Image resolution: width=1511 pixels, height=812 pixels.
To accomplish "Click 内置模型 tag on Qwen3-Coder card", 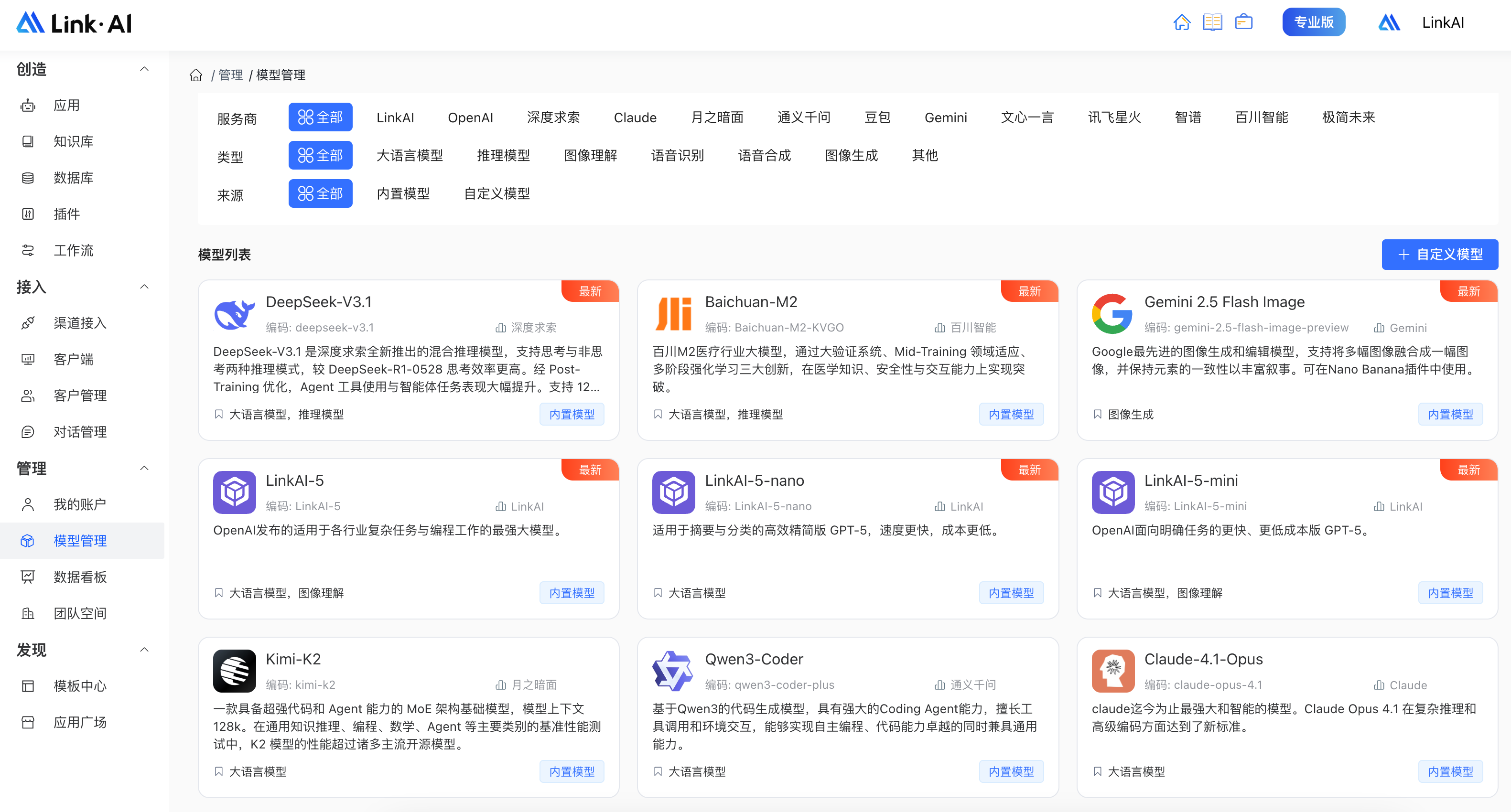I will pos(1011,771).
